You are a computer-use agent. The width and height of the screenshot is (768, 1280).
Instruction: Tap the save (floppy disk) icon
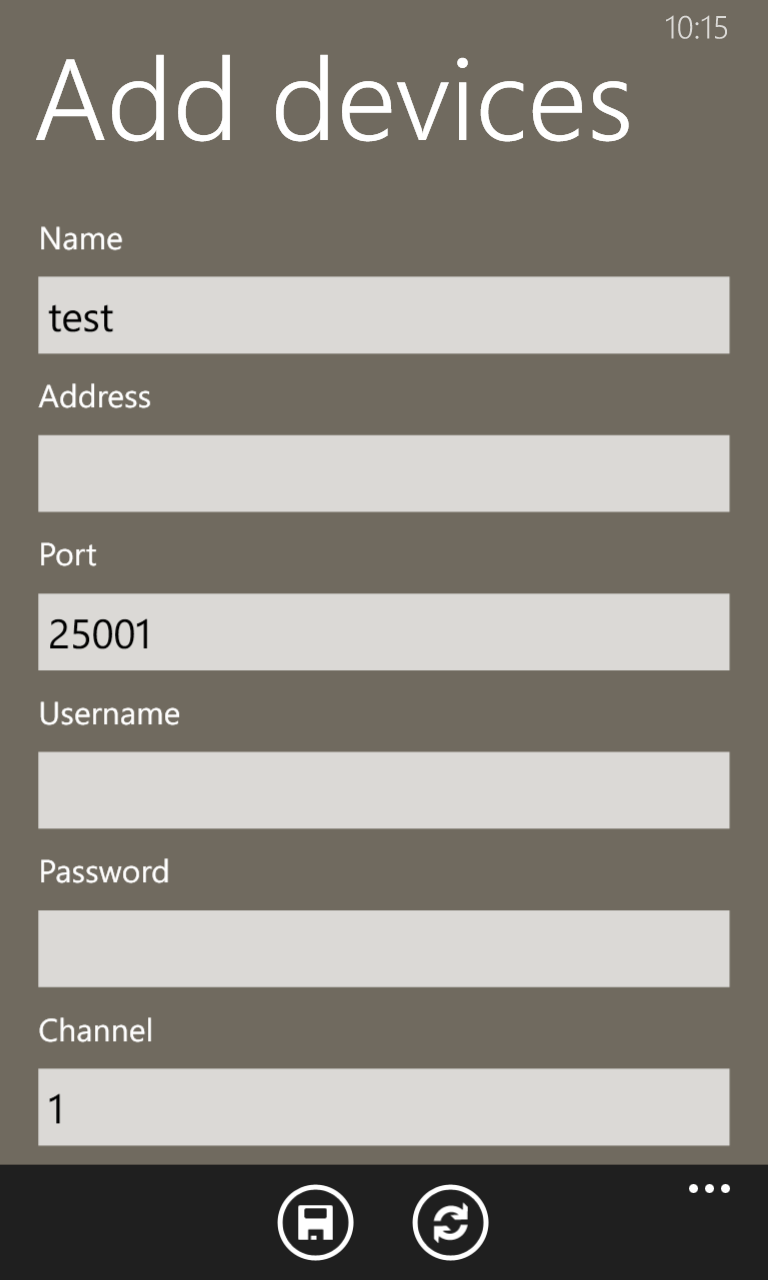[316, 1222]
